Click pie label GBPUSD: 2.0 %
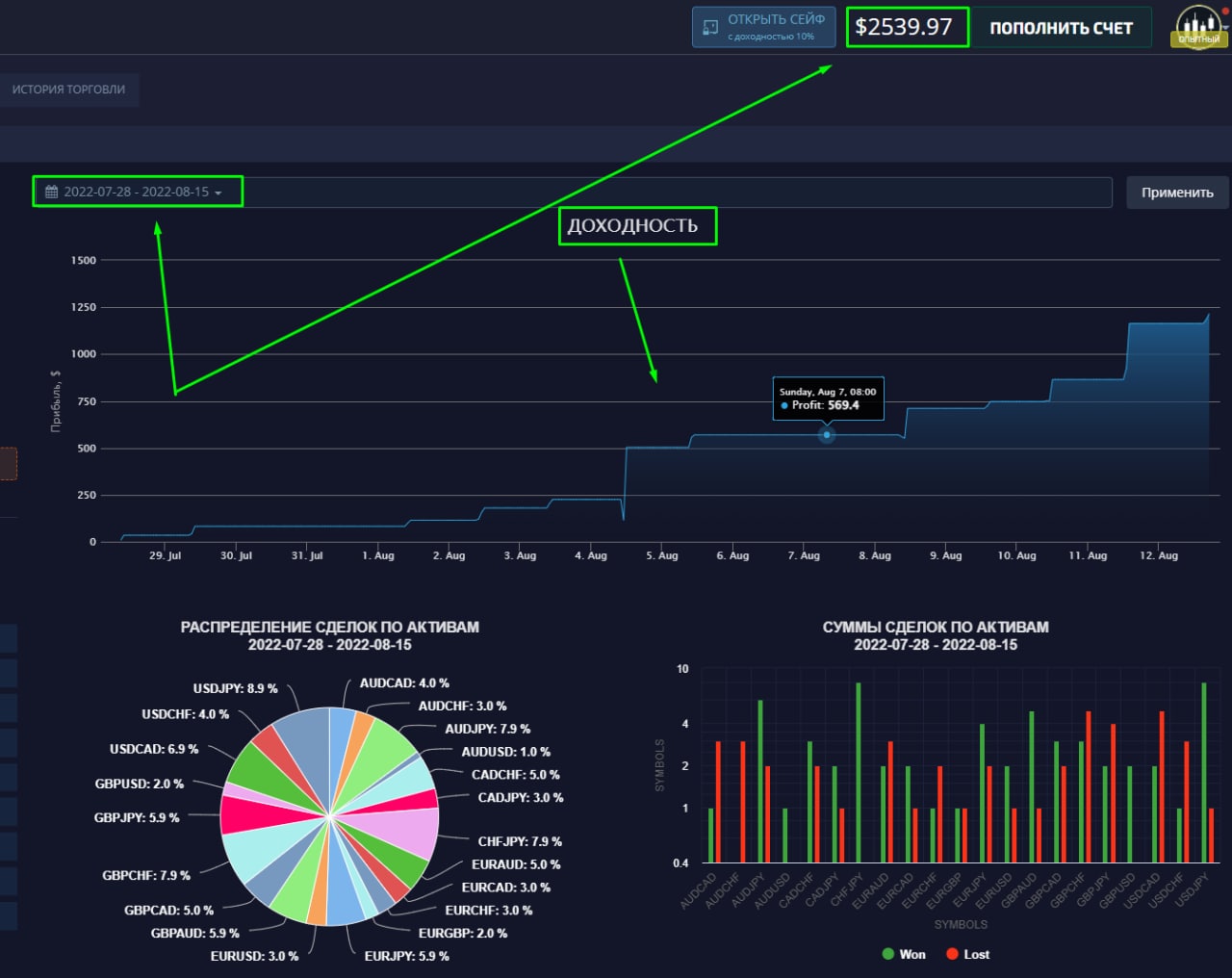 (x=139, y=784)
